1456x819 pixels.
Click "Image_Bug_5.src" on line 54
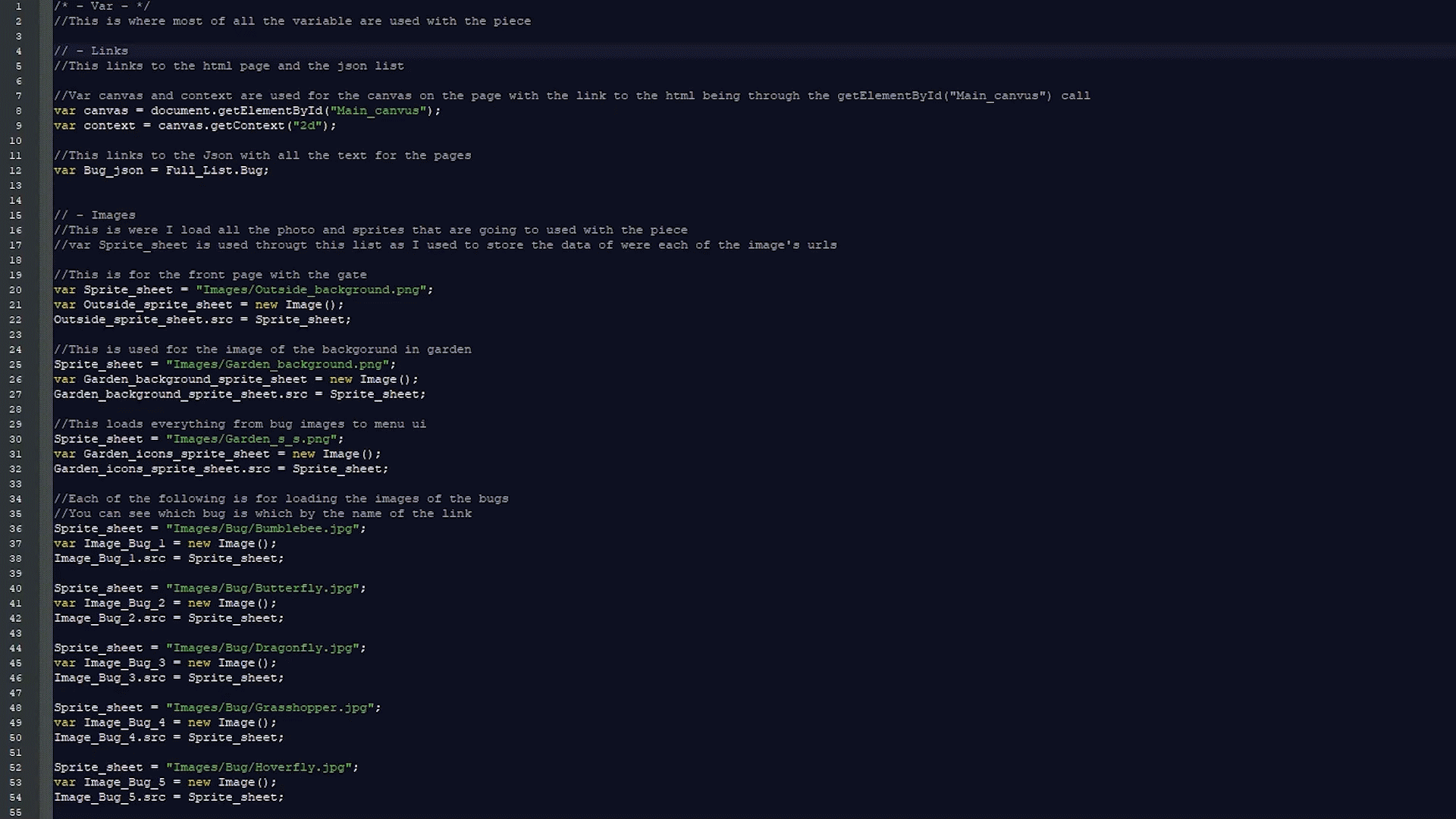point(109,798)
